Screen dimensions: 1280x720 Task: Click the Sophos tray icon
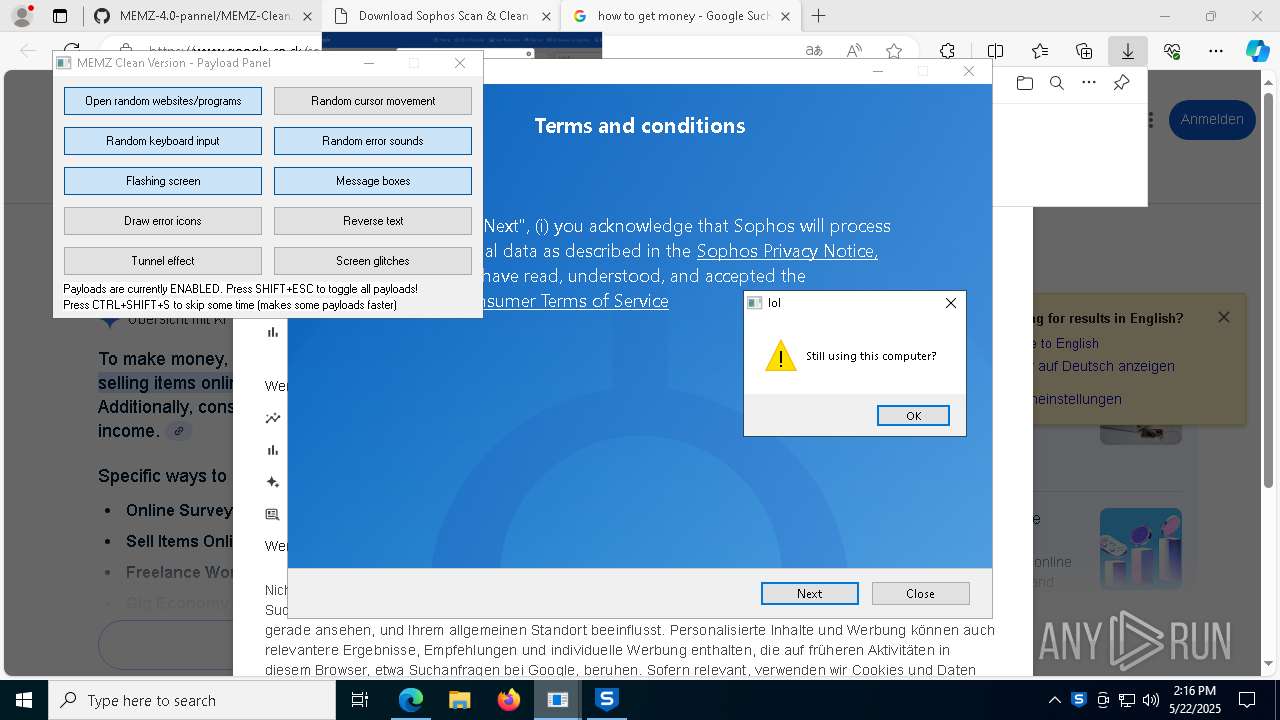[1078, 700]
